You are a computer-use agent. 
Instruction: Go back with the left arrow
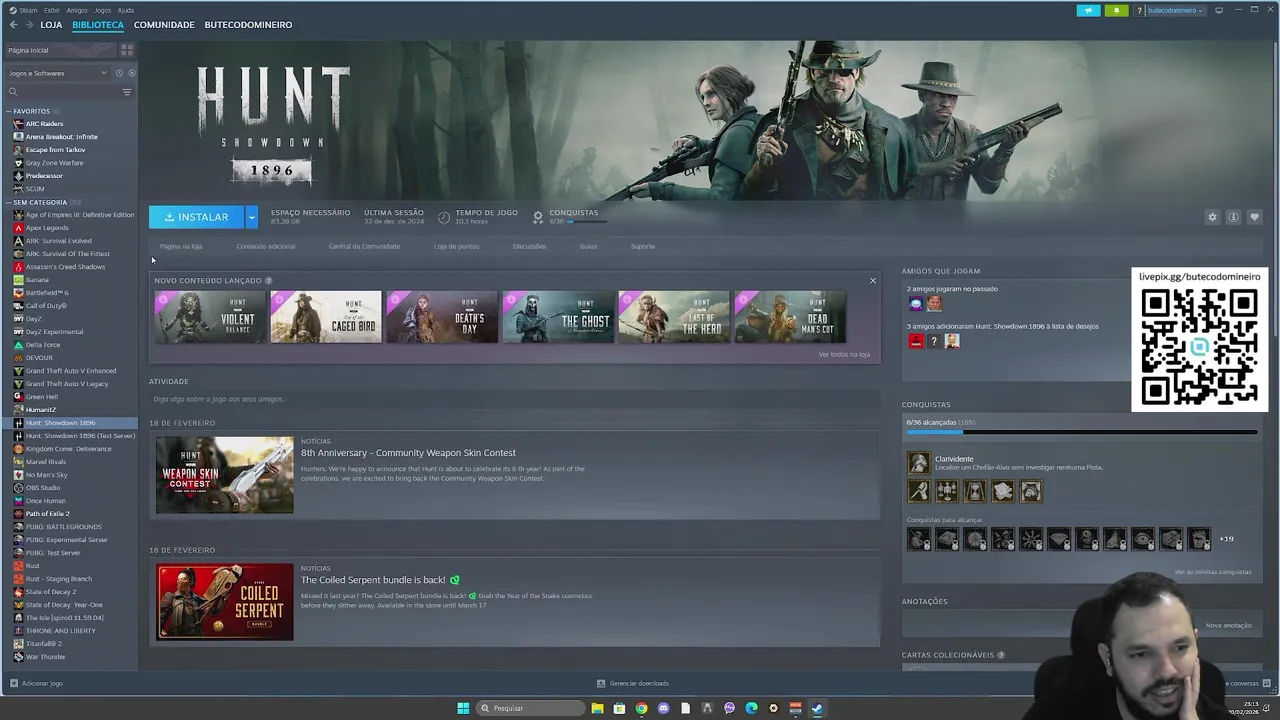[x=13, y=25]
